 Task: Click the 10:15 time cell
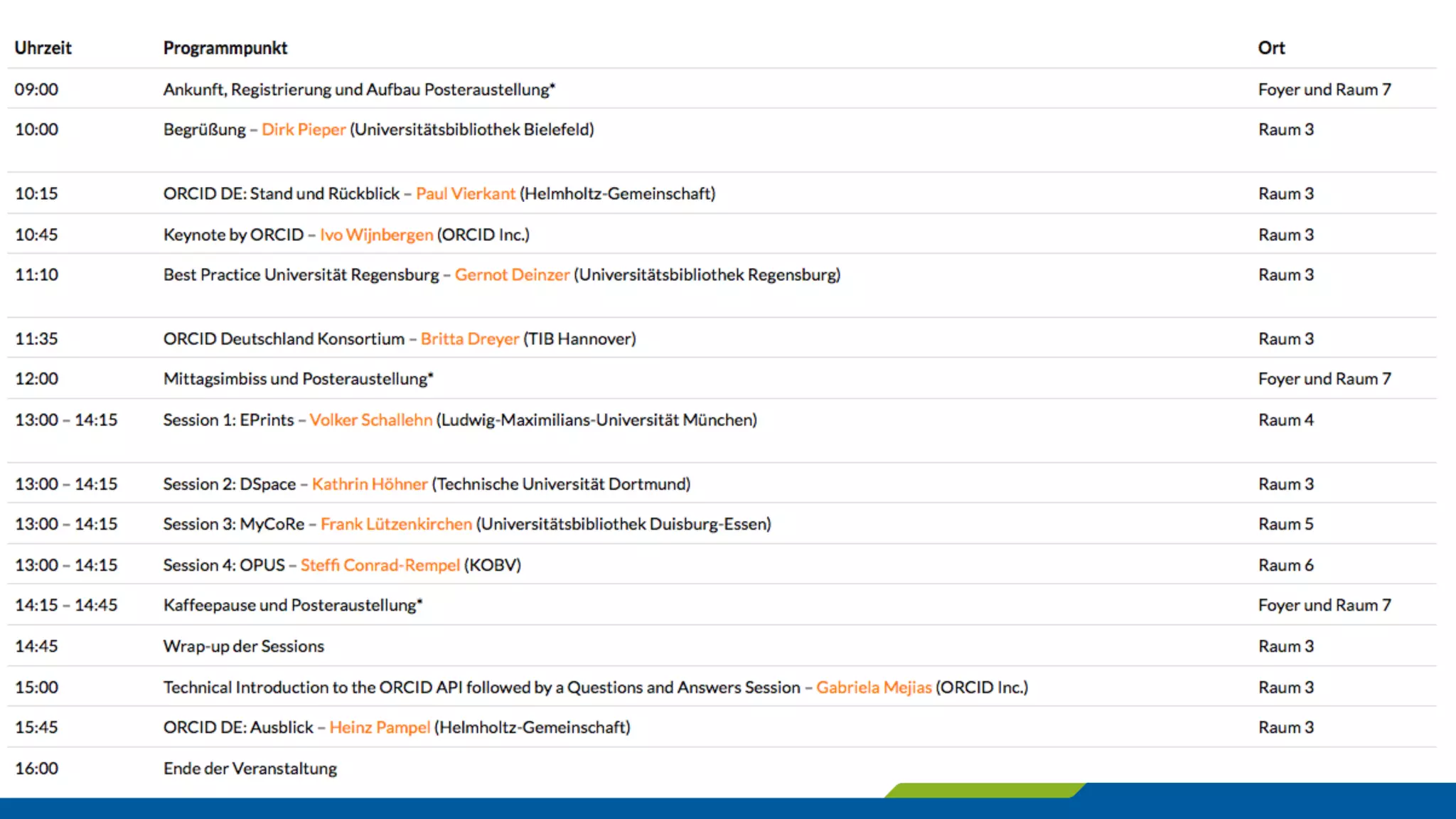[x=37, y=193]
